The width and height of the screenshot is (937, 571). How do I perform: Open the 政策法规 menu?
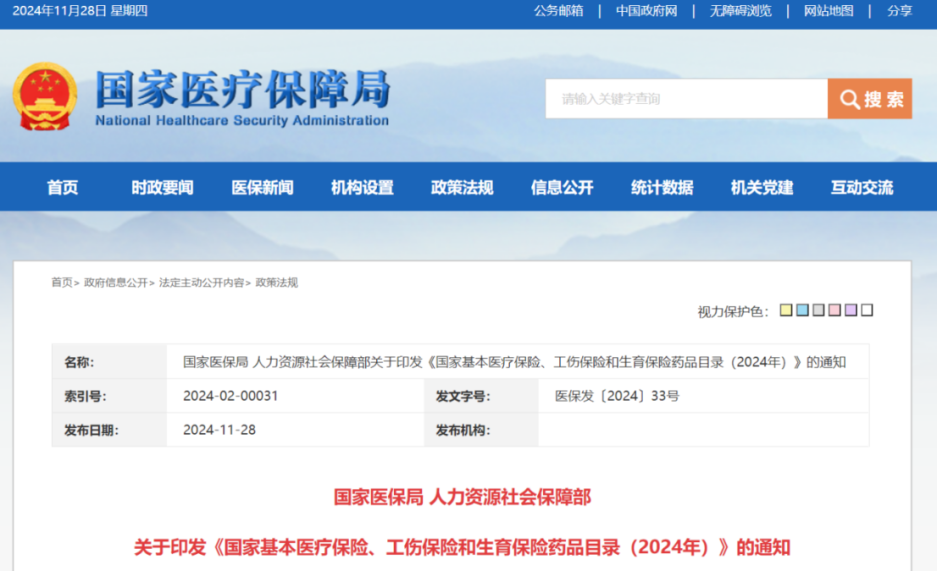462,188
